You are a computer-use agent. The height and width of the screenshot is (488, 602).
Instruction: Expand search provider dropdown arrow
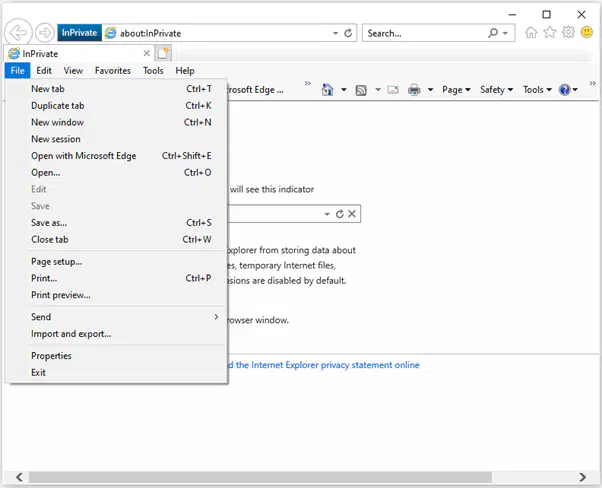click(x=505, y=33)
